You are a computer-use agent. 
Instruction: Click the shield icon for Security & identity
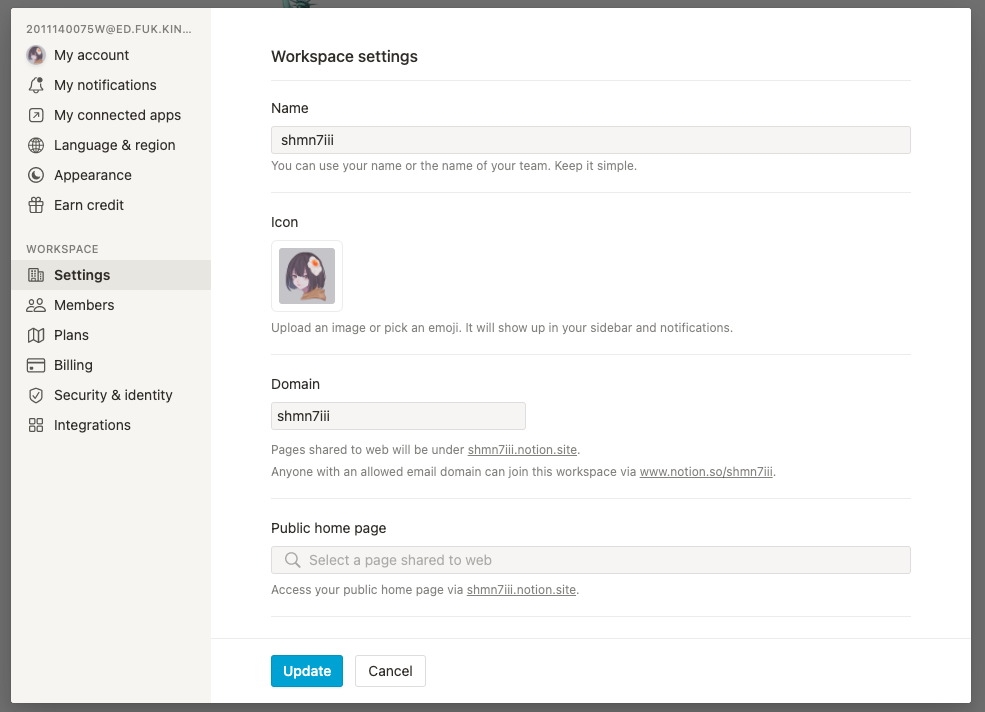point(36,395)
